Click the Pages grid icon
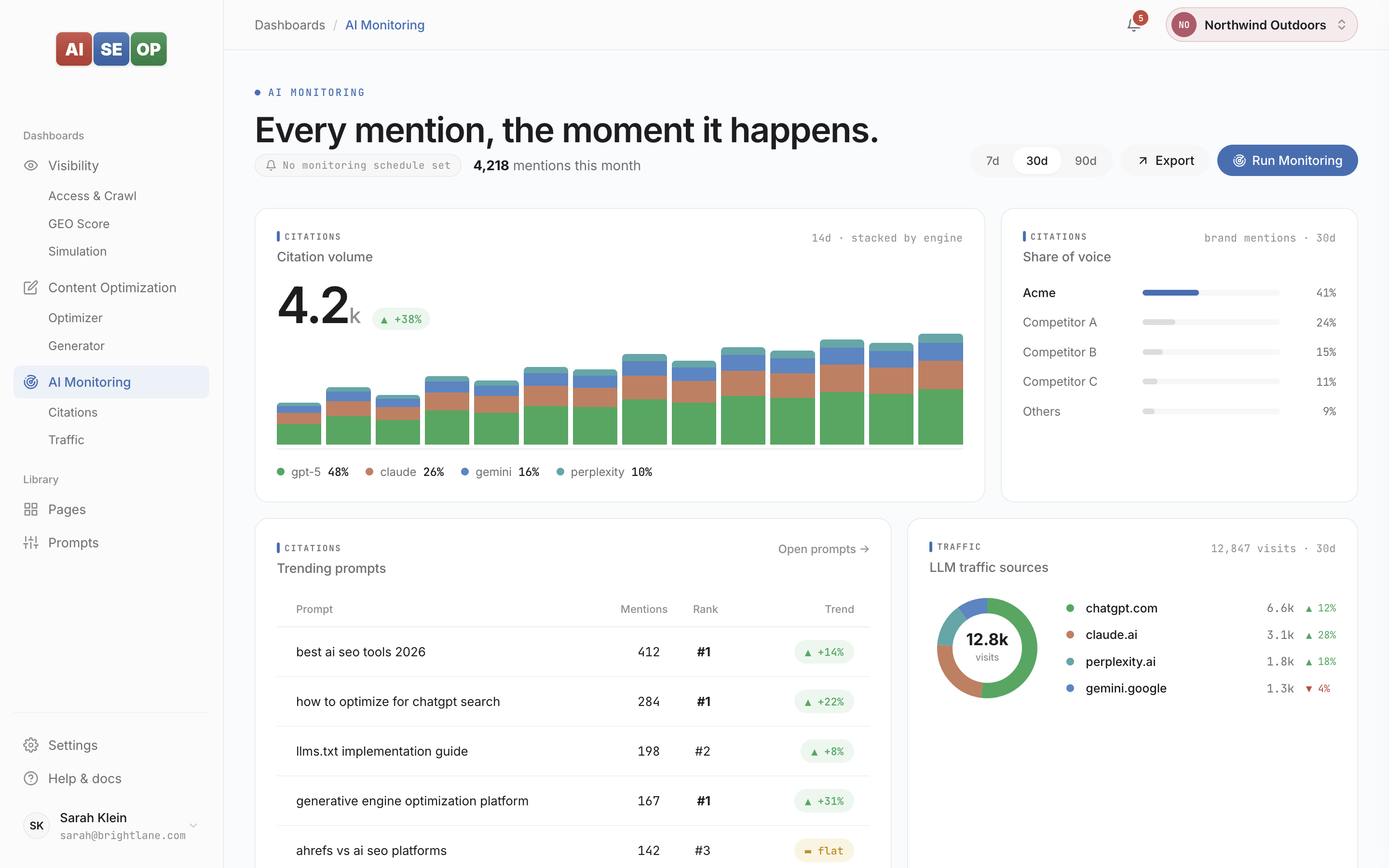 [x=31, y=509]
